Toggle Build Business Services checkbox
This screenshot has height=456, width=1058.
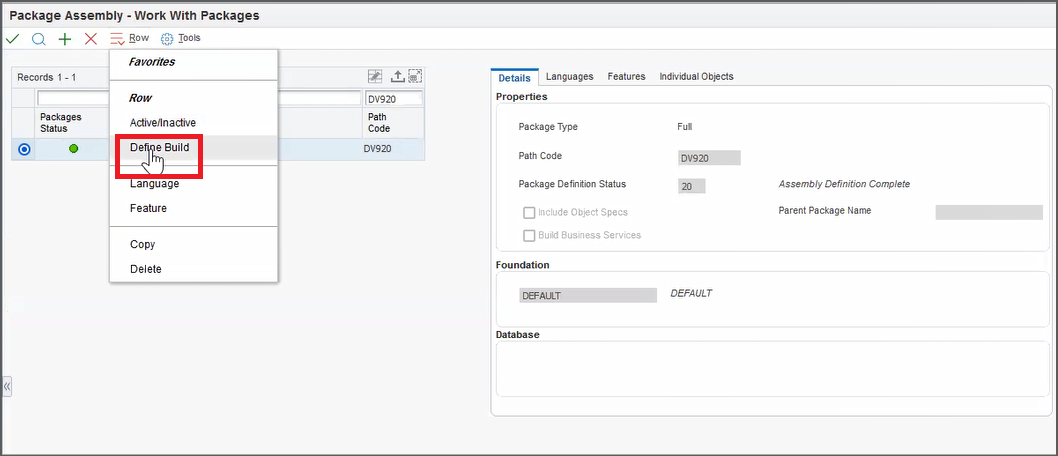tap(530, 235)
